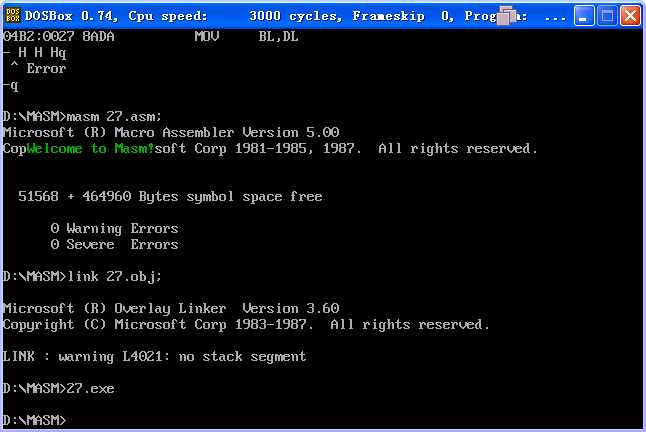This screenshot has height=432, width=646.
Task: Click the 'masm 27.asm;' command line
Action: coord(82,117)
